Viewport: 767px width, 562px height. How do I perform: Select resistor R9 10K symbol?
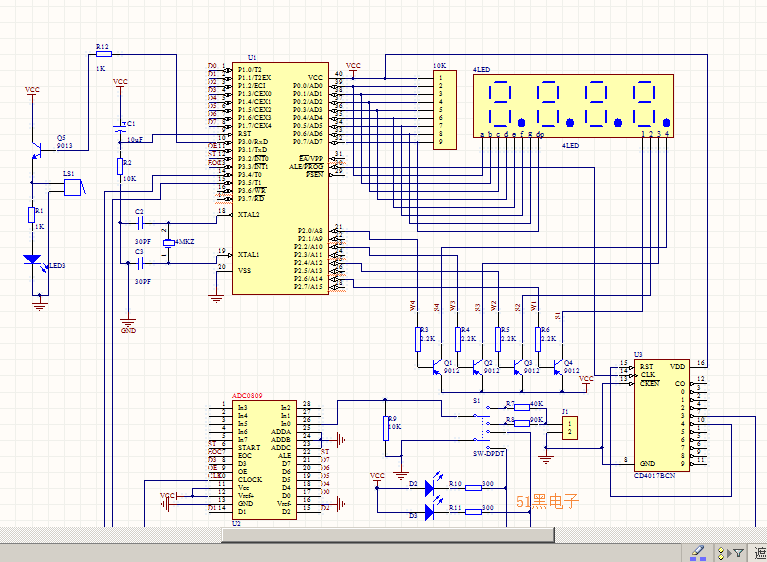point(386,428)
